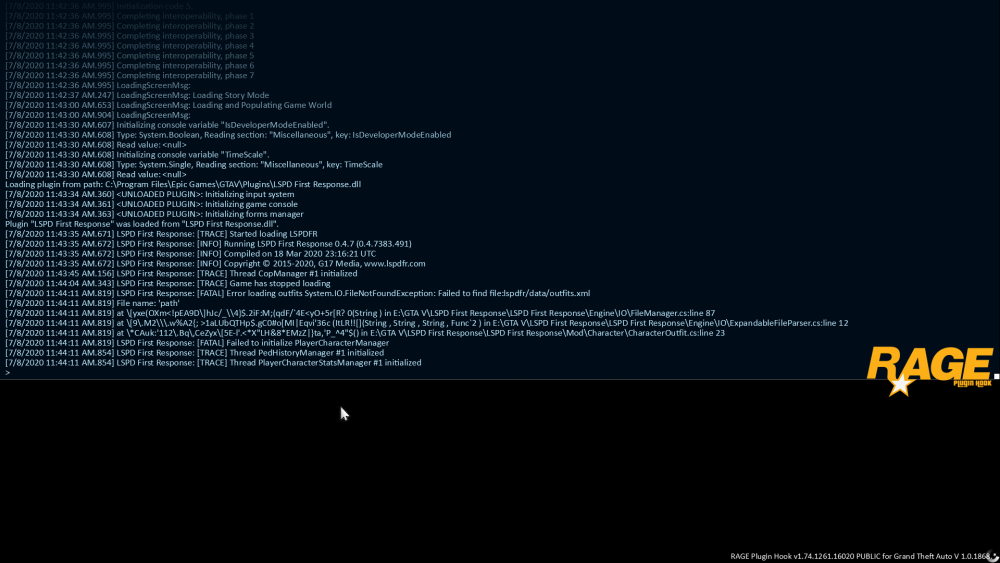Select the 'Compiled on 18 Mar 2020' log line
The width and height of the screenshot is (1000, 563).
point(191,254)
